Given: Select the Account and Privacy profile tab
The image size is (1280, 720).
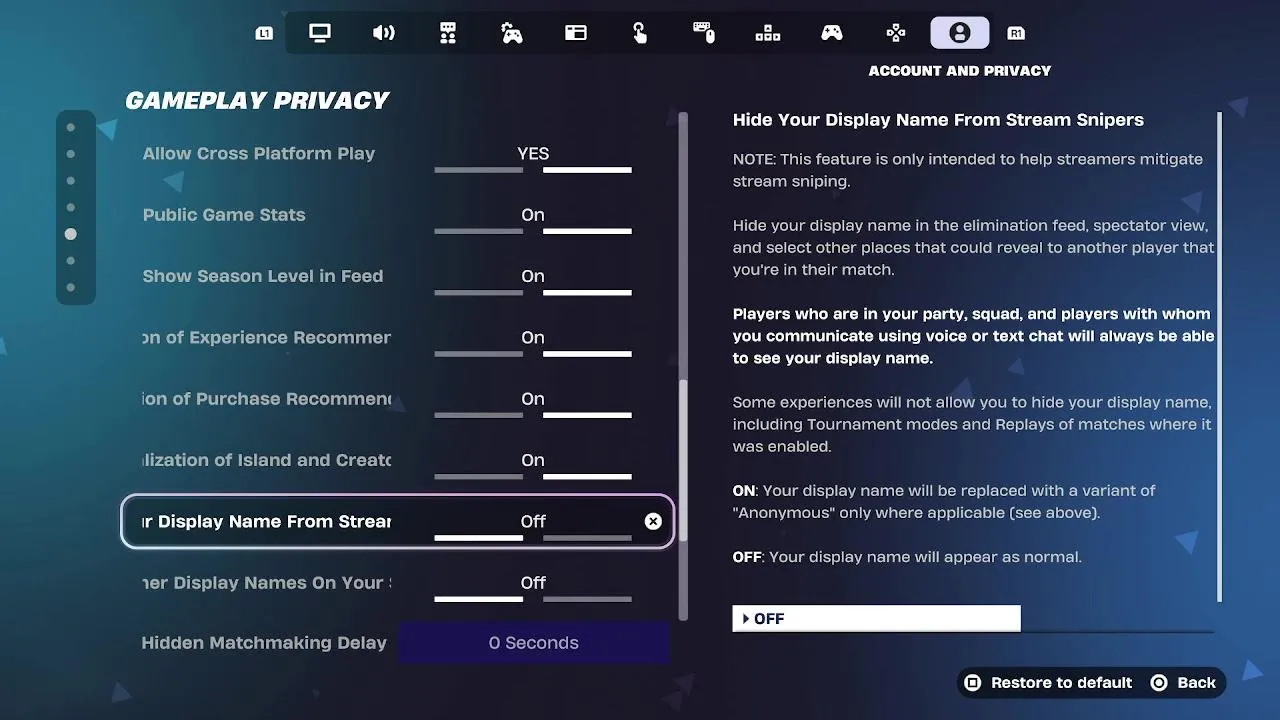Looking at the screenshot, I should [960, 33].
